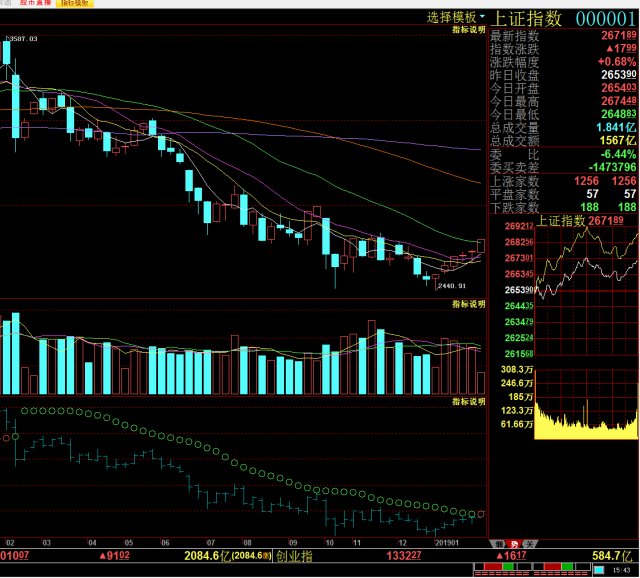This screenshot has width=640, height=578.
Task: Open the 选择模板 template dropdown
Action: 456,18
